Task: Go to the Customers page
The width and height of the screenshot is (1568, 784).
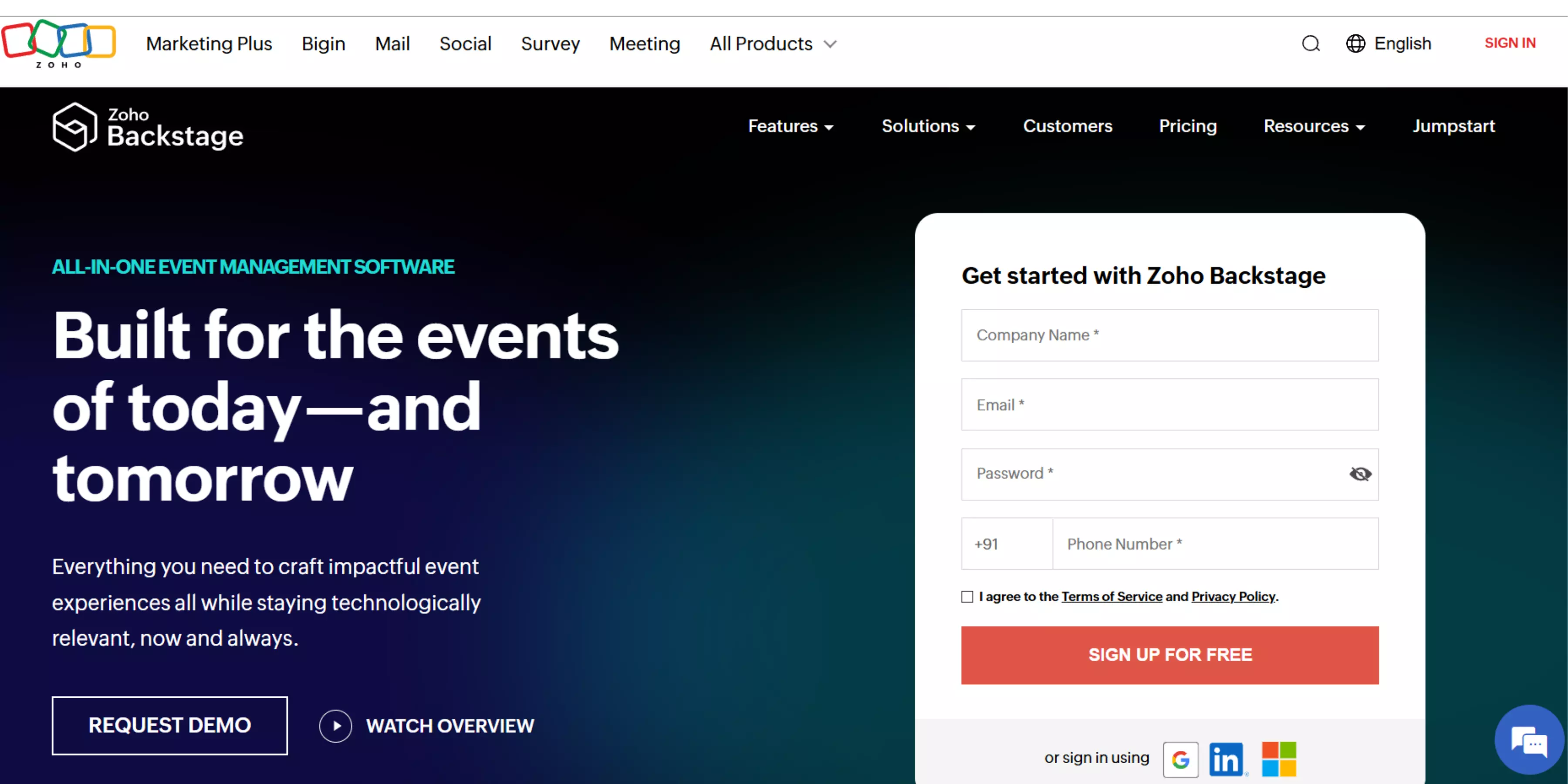Action: coord(1068,127)
